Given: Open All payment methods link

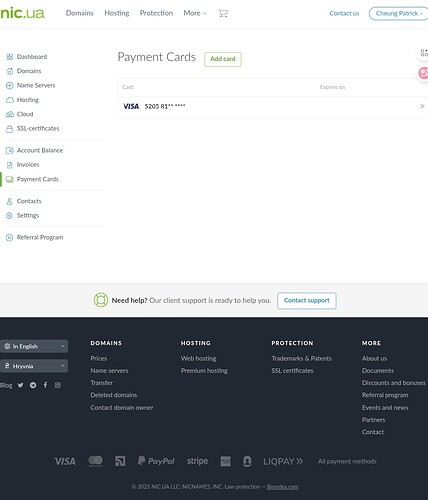Looking at the screenshot, I should coord(347,462).
